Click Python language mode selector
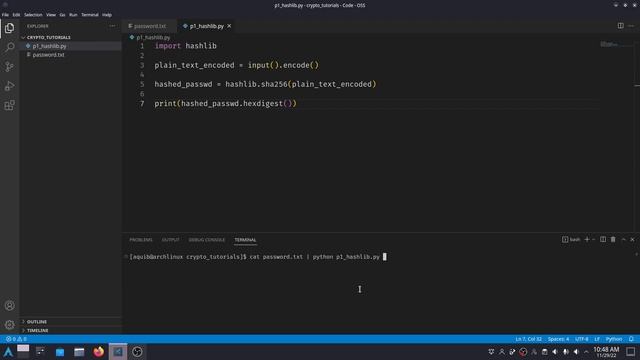Viewport: 640px width, 360px height. [x=613, y=339]
